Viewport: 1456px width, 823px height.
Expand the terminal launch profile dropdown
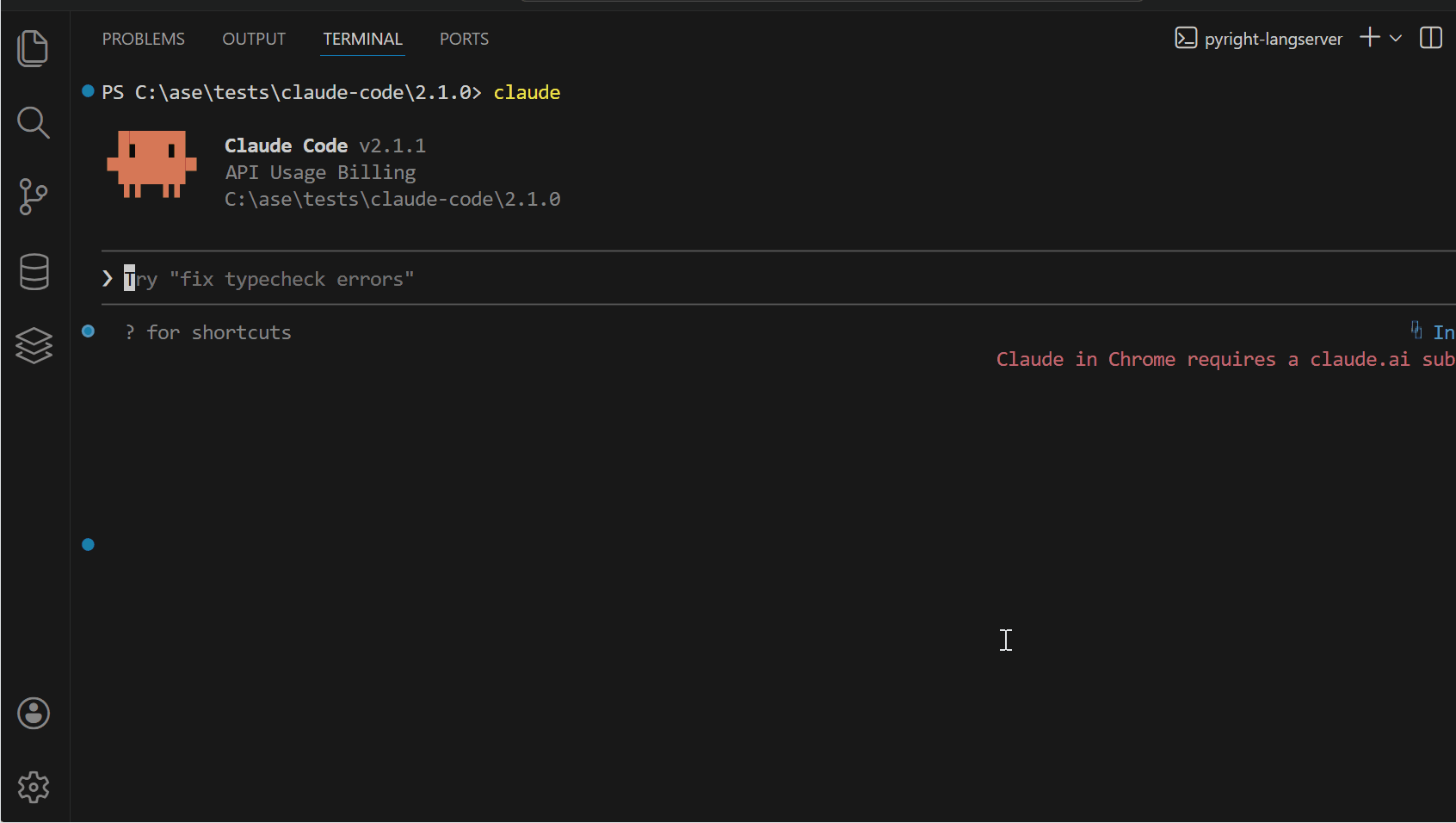click(1396, 38)
